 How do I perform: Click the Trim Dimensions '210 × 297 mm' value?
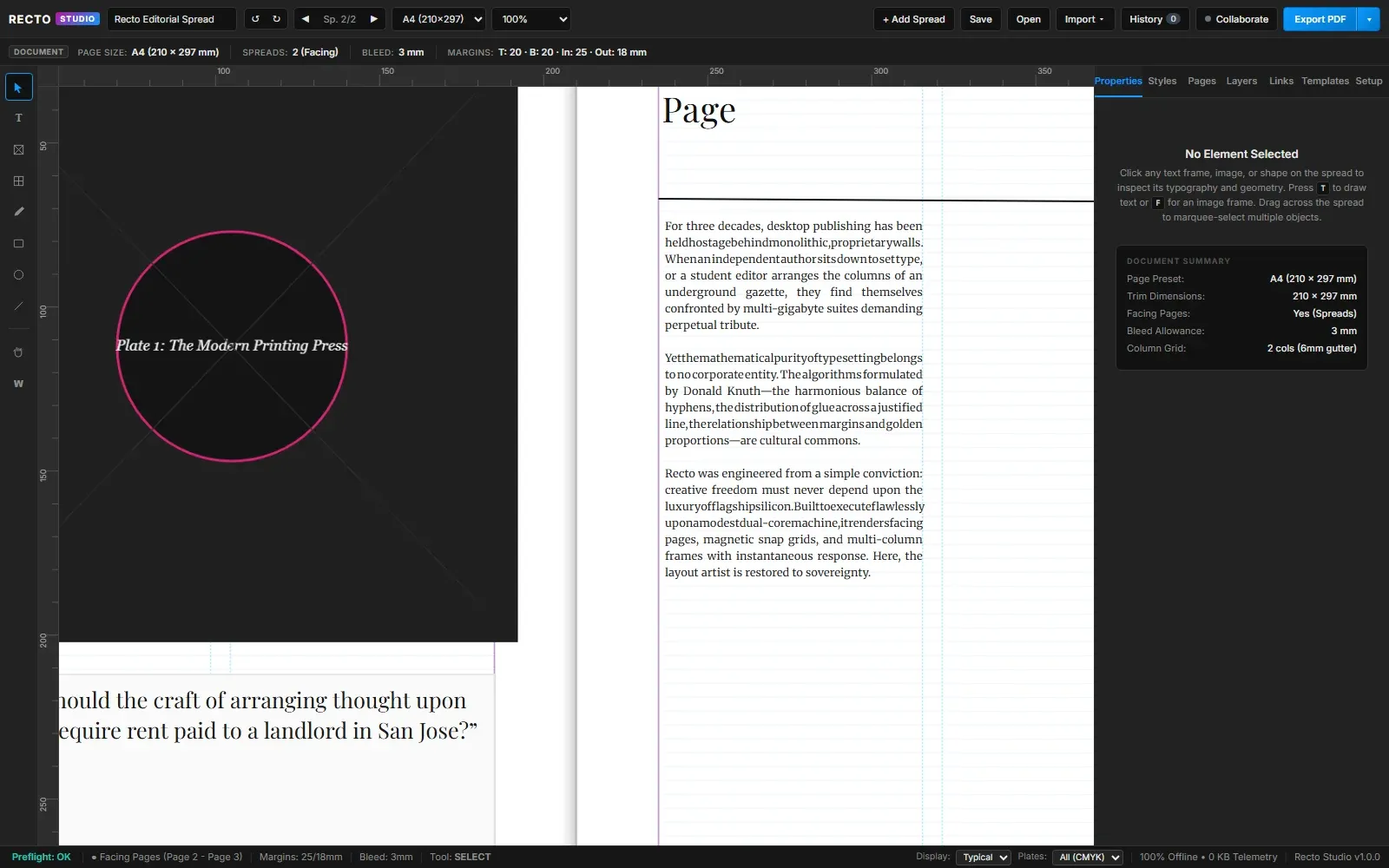point(1325,296)
